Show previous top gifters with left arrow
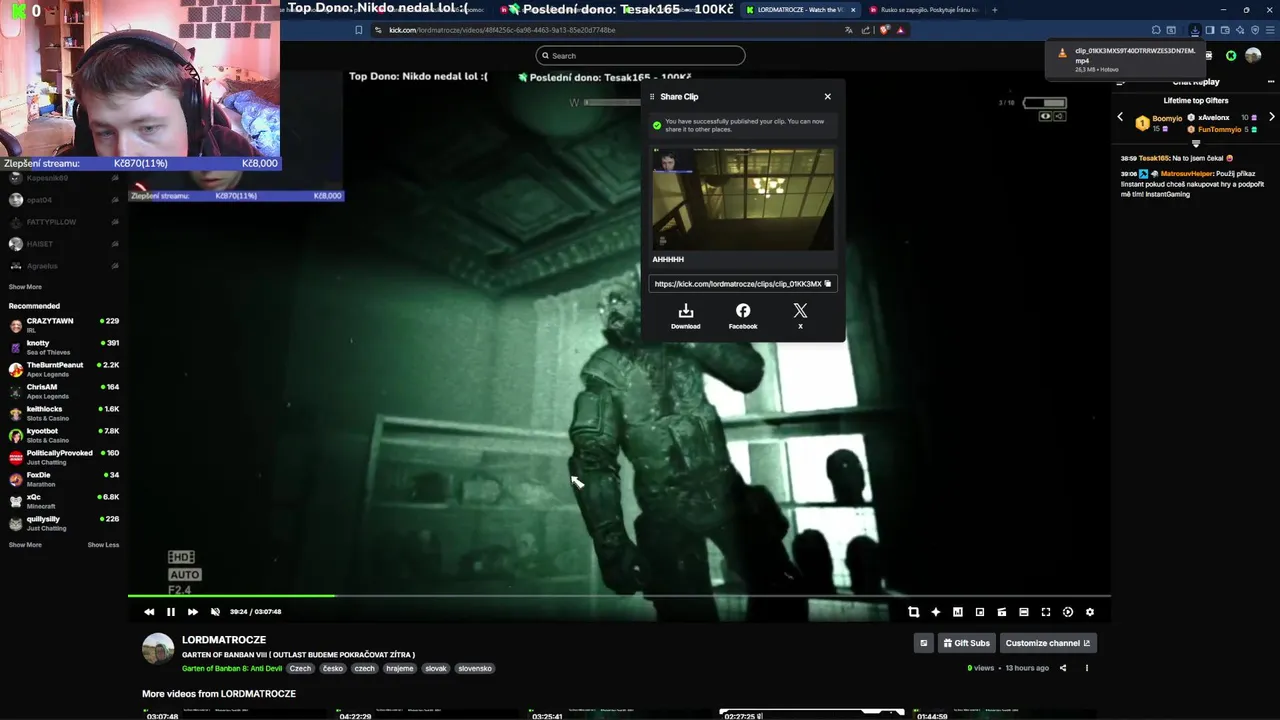The width and height of the screenshot is (1280, 720). pyautogui.click(x=1120, y=118)
